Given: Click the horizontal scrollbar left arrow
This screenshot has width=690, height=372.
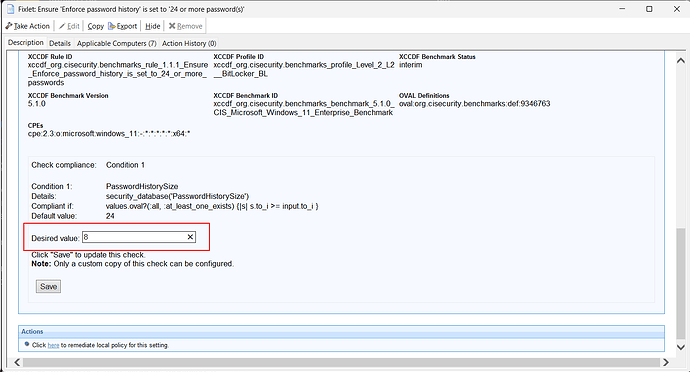Looking at the screenshot, I should (x=17, y=362).
